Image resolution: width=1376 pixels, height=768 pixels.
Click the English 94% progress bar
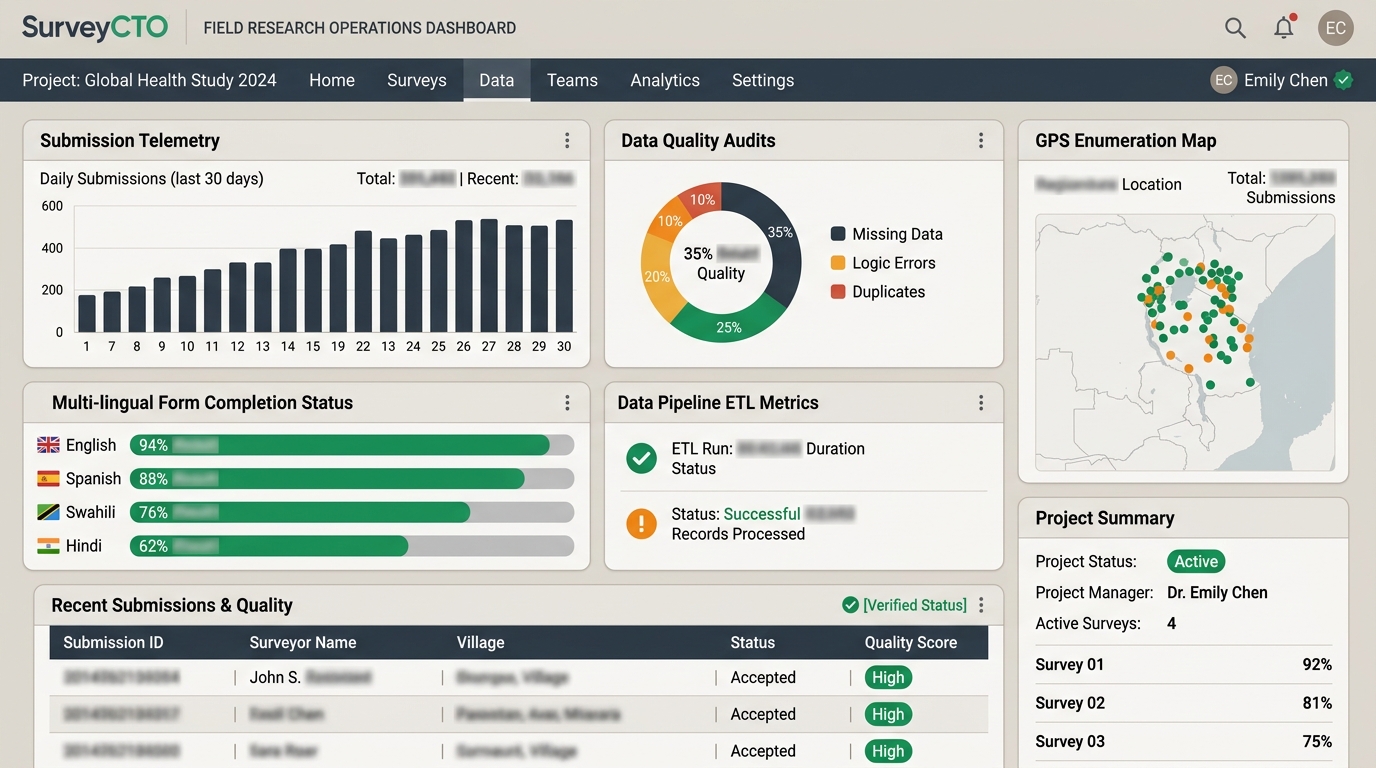pos(352,445)
